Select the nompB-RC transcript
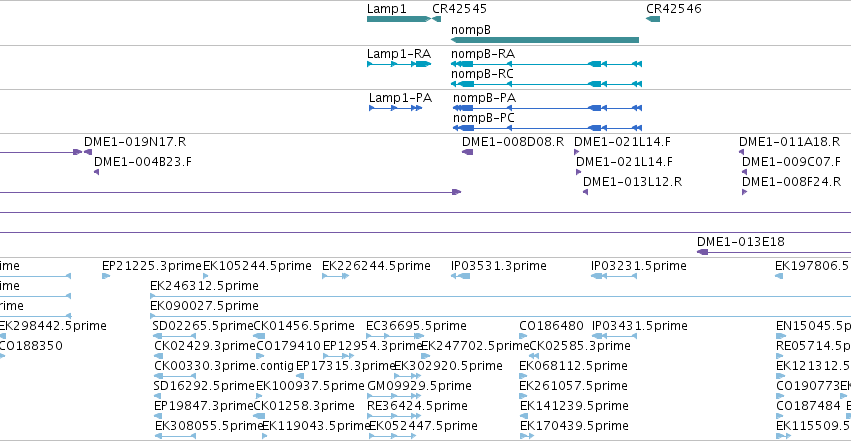This screenshot has width=851, height=441. click(547, 84)
